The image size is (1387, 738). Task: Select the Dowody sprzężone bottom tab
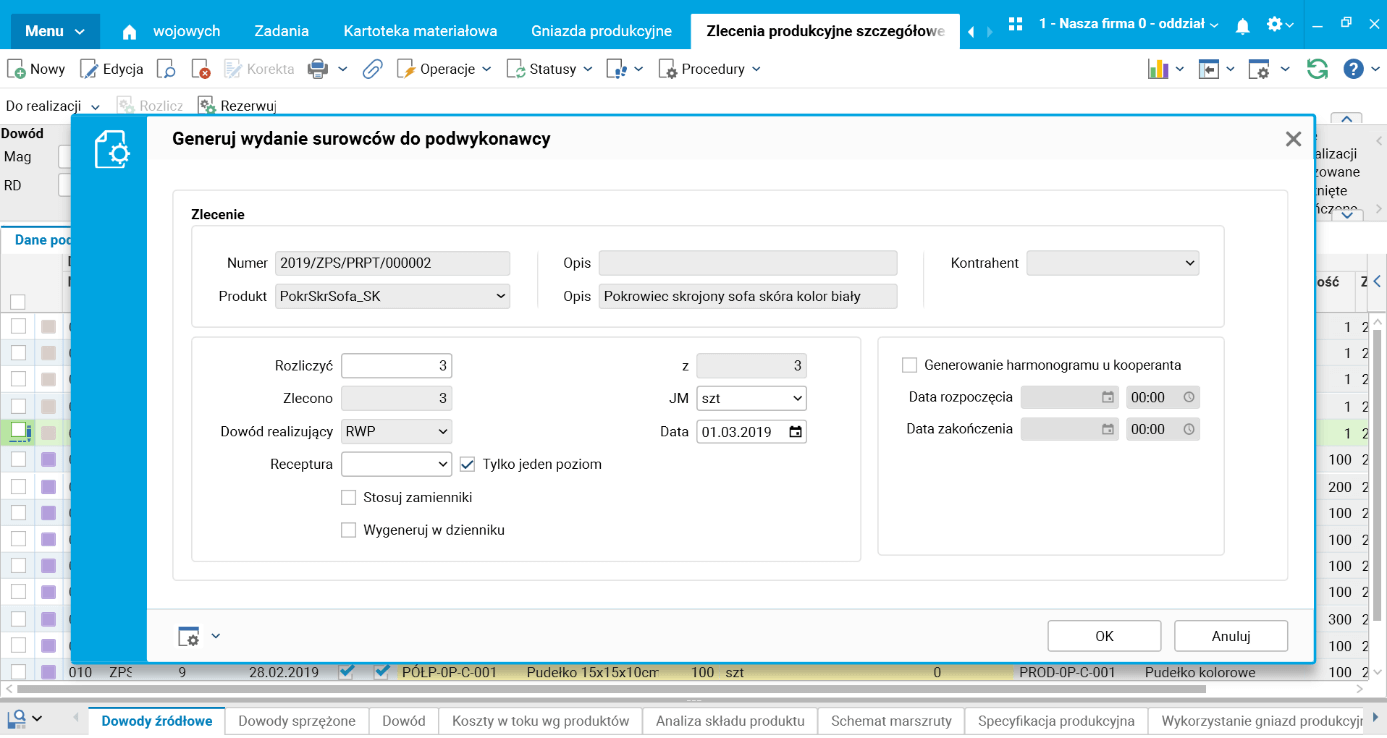[297, 721]
